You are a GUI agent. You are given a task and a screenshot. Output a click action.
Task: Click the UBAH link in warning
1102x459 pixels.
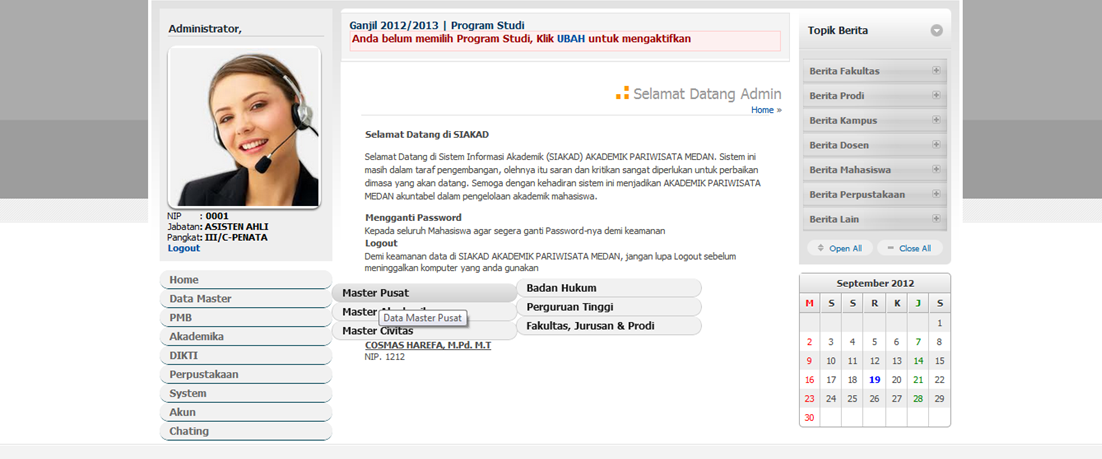[x=571, y=39]
